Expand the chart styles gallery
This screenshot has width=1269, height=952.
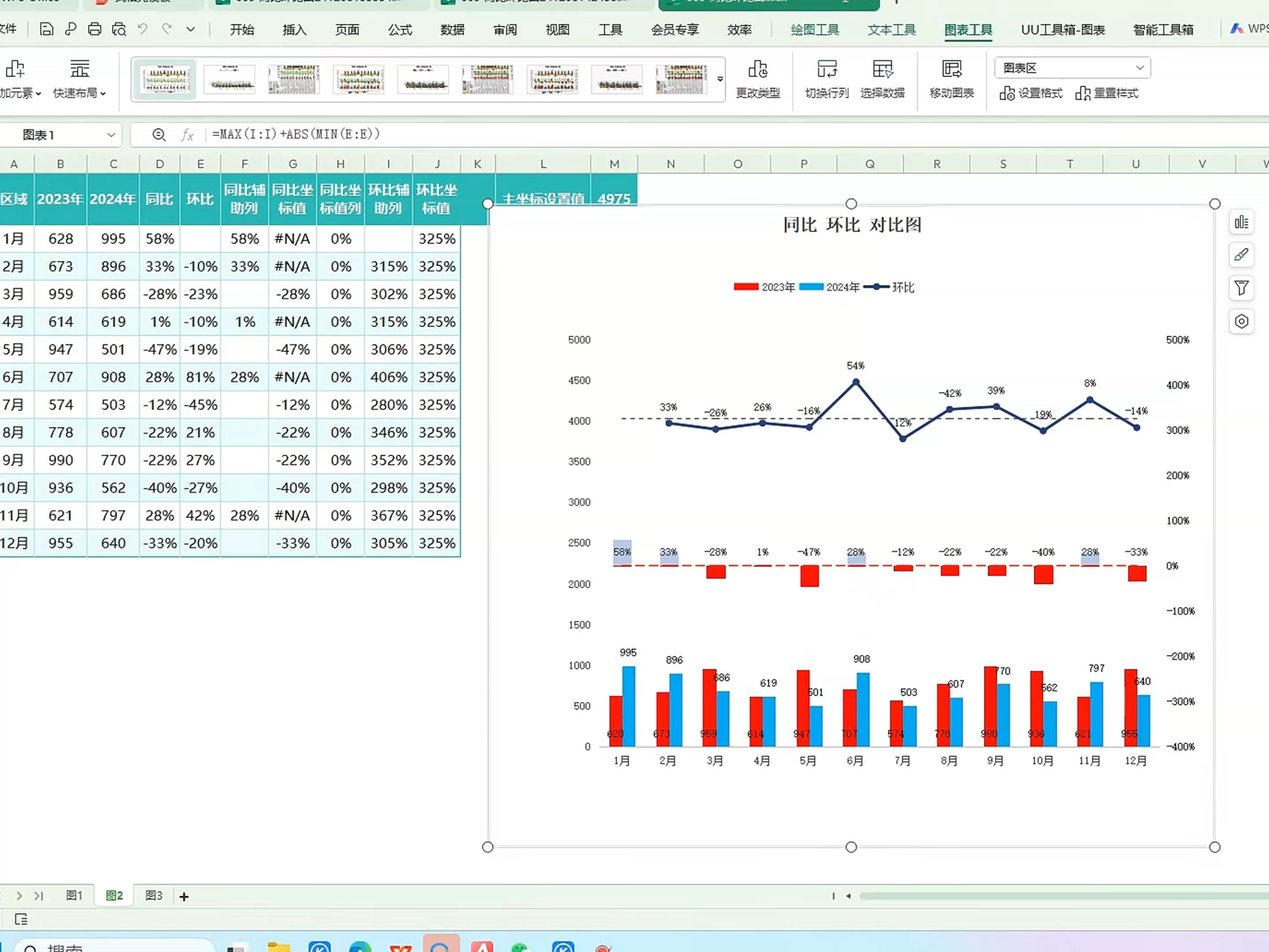(x=720, y=79)
